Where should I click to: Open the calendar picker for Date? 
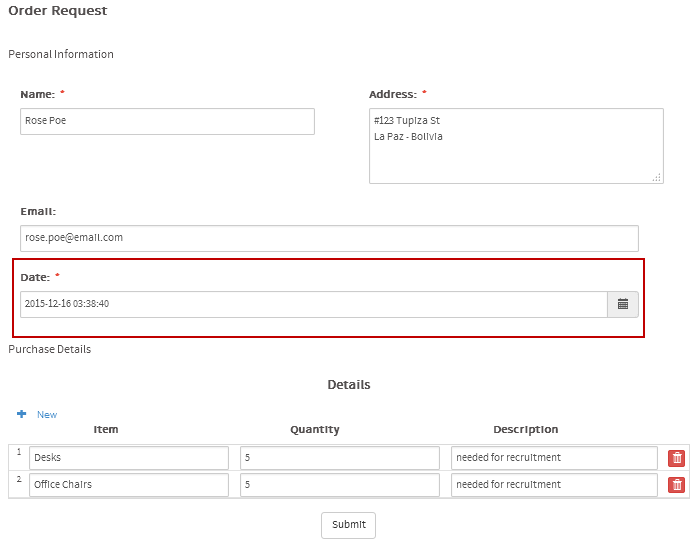(x=622, y=304)
